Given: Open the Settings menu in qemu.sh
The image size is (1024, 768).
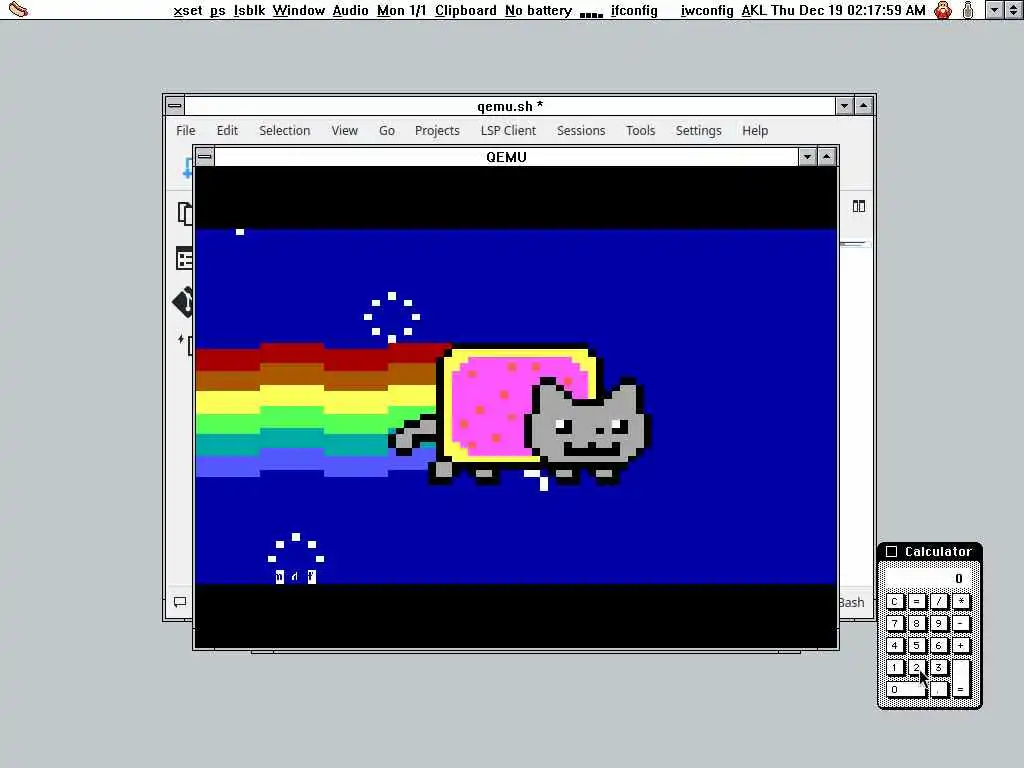Looking at the screenshot, I should click(699, 131).
